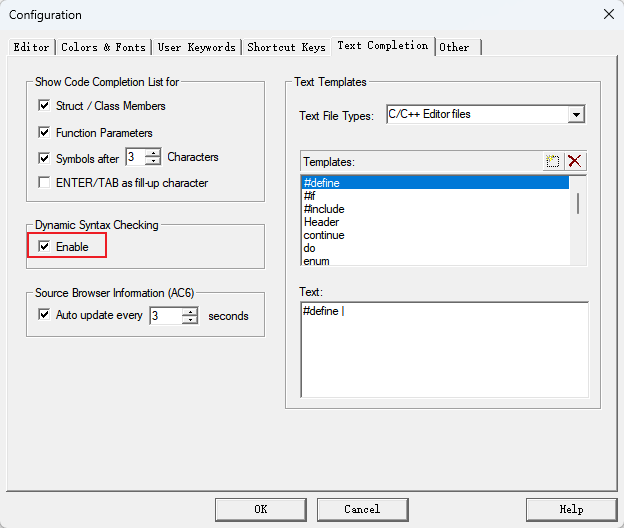Screen dimensions: 624x528
Task: Delete the selected template
Action: 575,161
